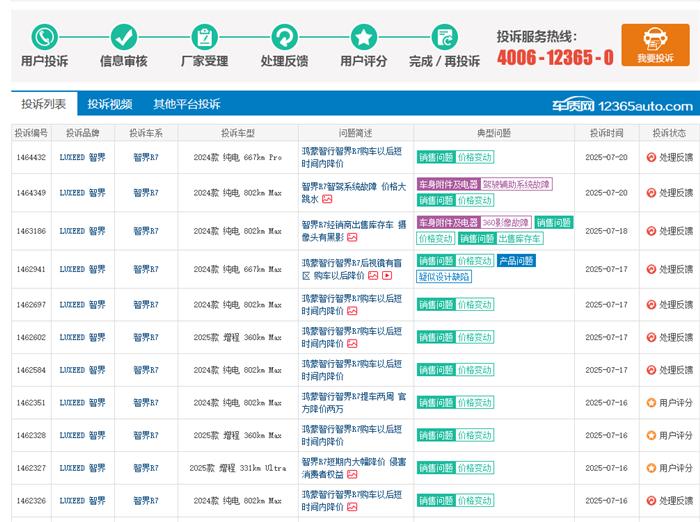The image size is (700, 522).
Task: Open LUXEED 智界 brand link in row 1464432
Action: pyautogui.click(x=82, y=157)
